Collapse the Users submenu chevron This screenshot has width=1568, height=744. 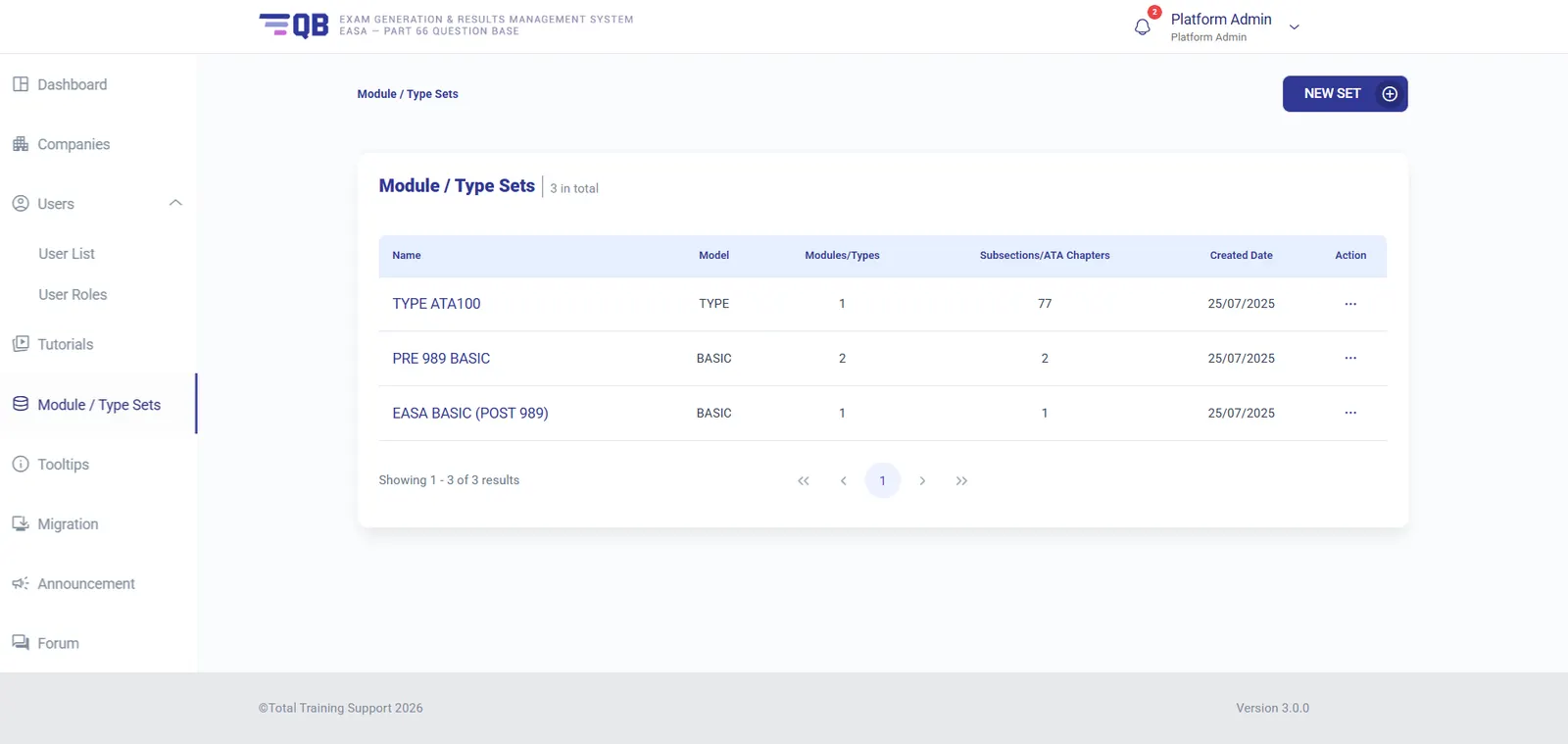click(175, 203)
